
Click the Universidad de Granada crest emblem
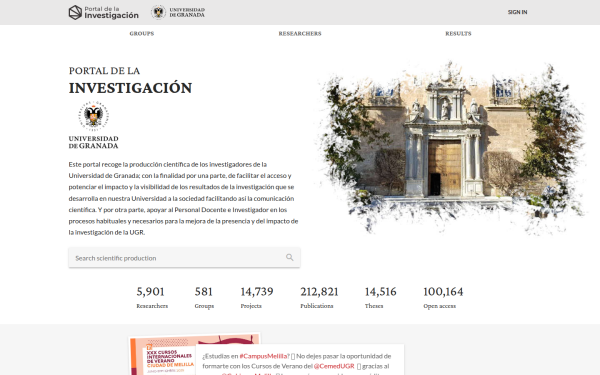pyautogui.click(x=93, y=116)
